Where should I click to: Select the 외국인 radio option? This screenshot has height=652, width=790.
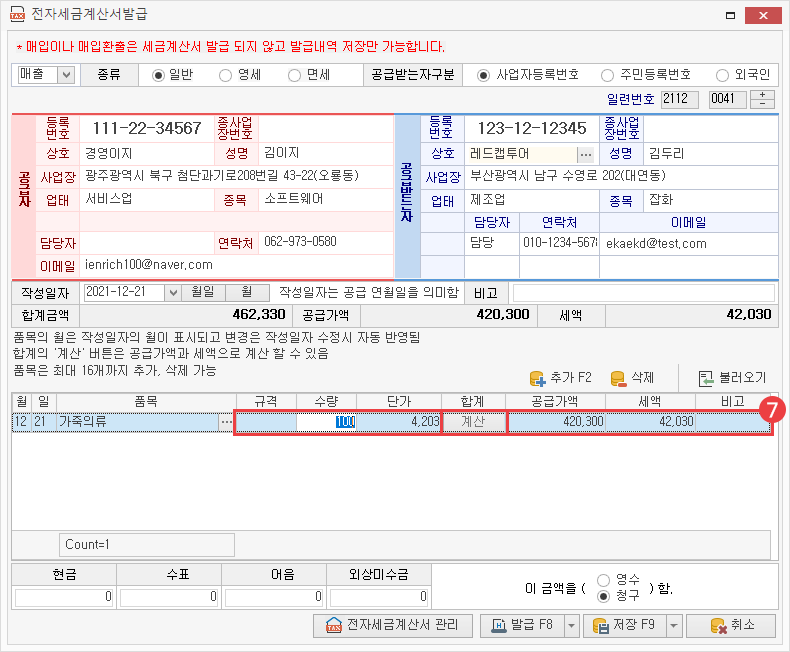pyautogui.click(x=722, y=76)
